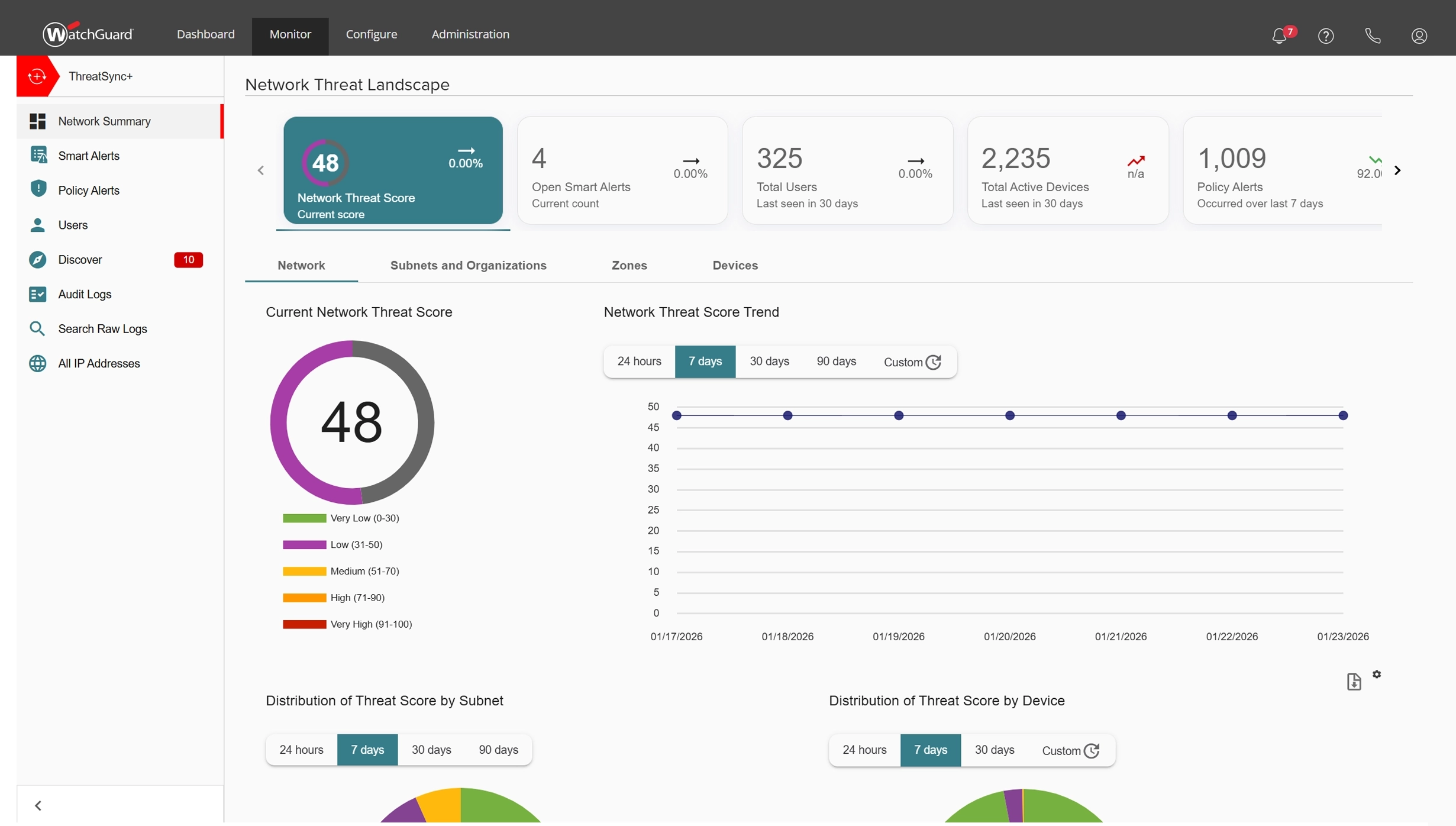Select 24 hours in Threat Score Trend
This screenshot has width=1456, height=826.
[x=639, y=362]
